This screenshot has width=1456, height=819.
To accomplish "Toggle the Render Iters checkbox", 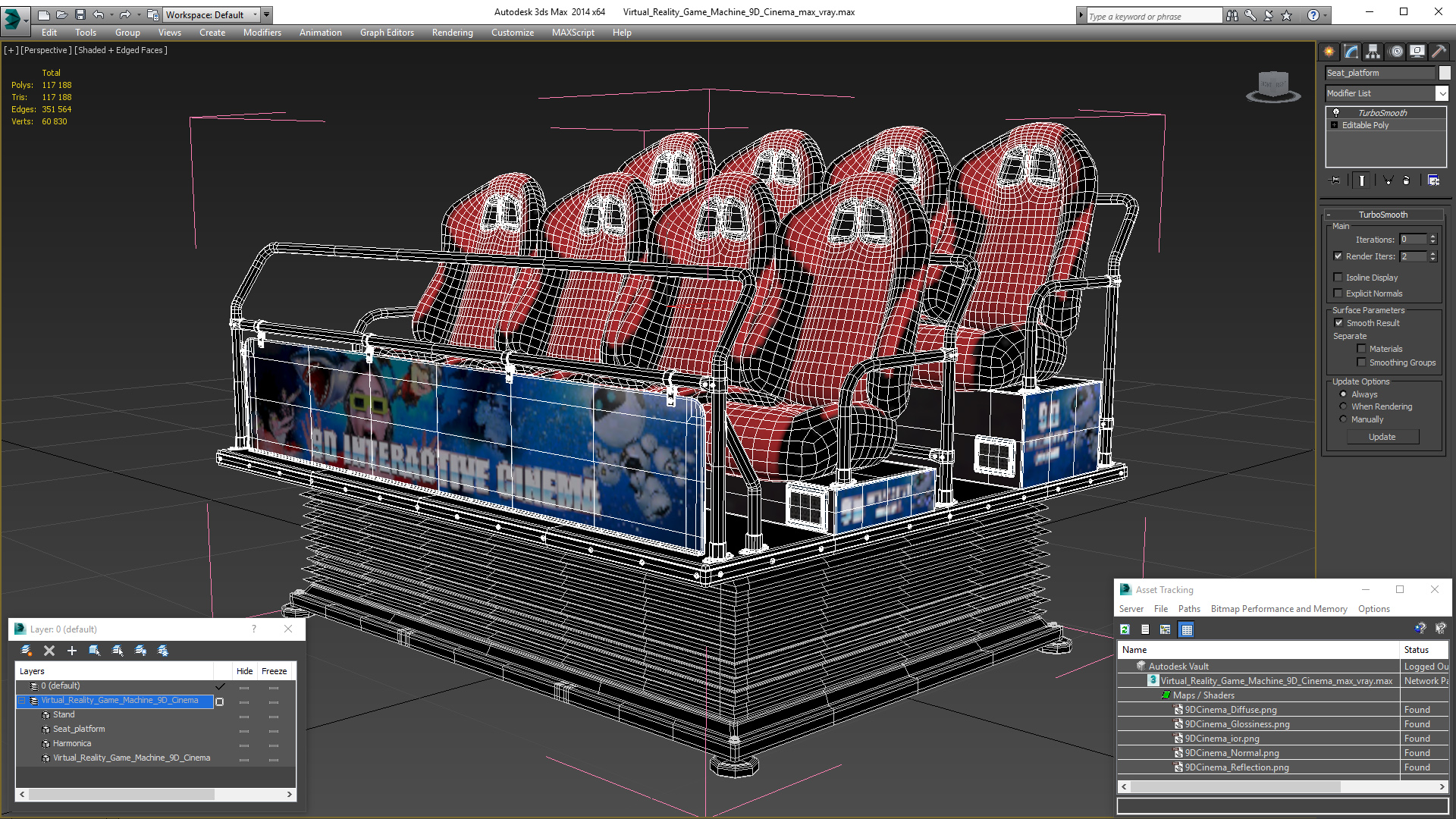I will (1338, 256).
